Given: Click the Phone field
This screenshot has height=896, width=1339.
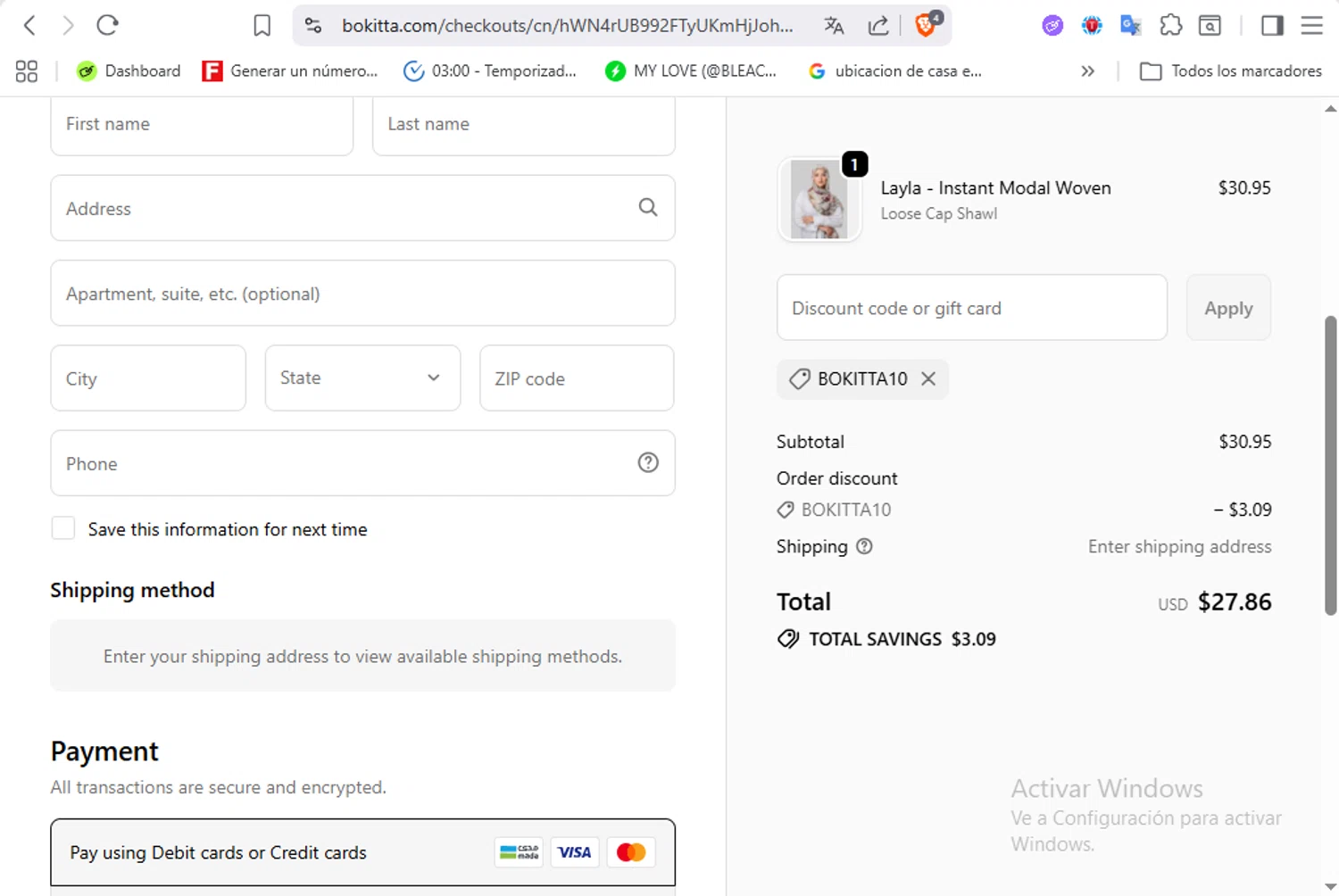Looking at the screenshot, I should pos(362,463).
